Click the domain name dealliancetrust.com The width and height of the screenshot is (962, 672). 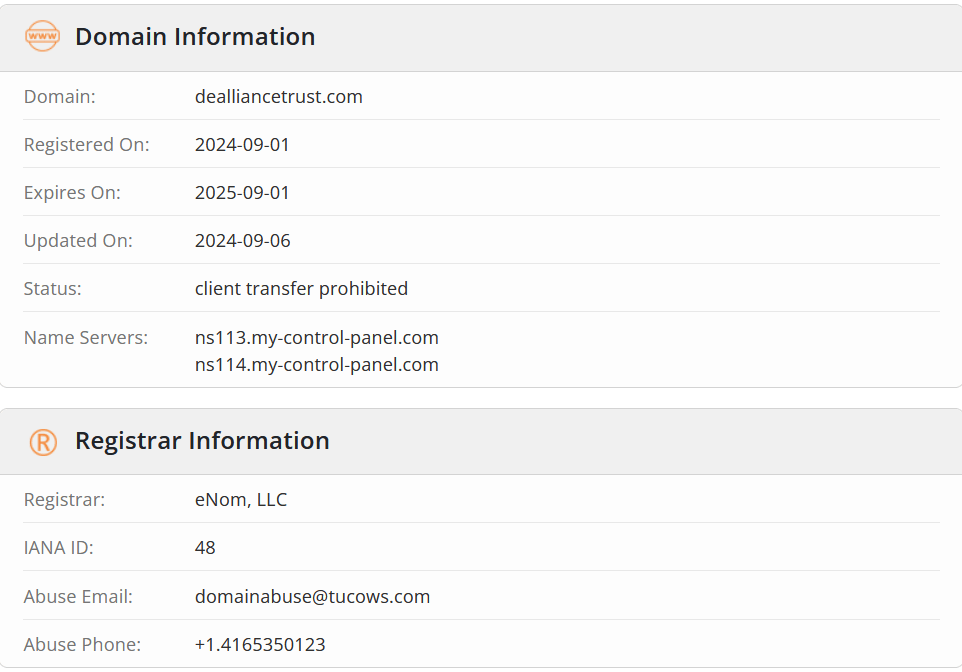click(x=279, y=97)
